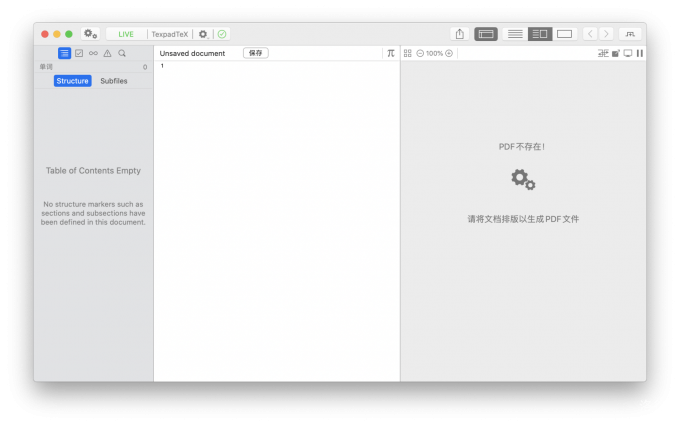This screenshot has width=680, height=426.
Task: Pause live typesetting with pause icon
Action: tap(640, 53)
